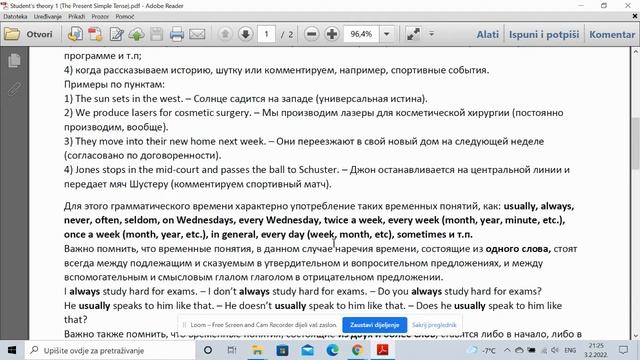Click the weather -7°C widget

point(482,350)
